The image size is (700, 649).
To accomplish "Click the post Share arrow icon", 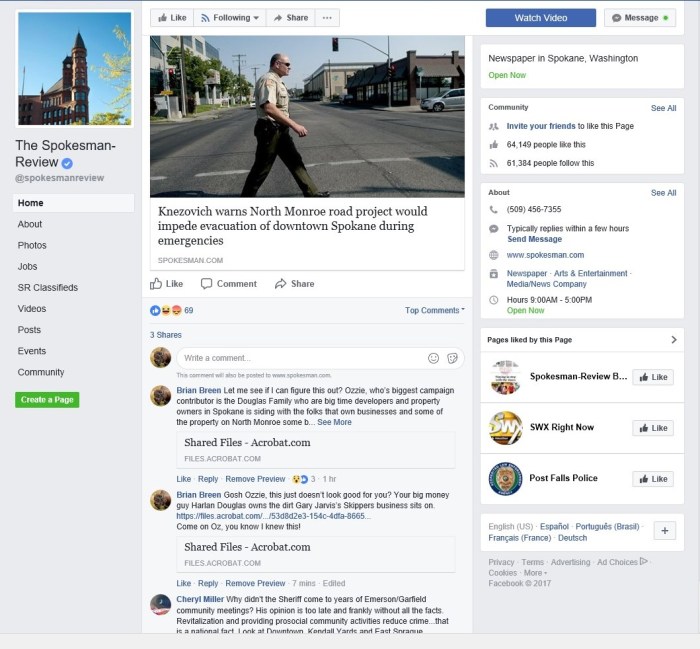I will (280, 284).
